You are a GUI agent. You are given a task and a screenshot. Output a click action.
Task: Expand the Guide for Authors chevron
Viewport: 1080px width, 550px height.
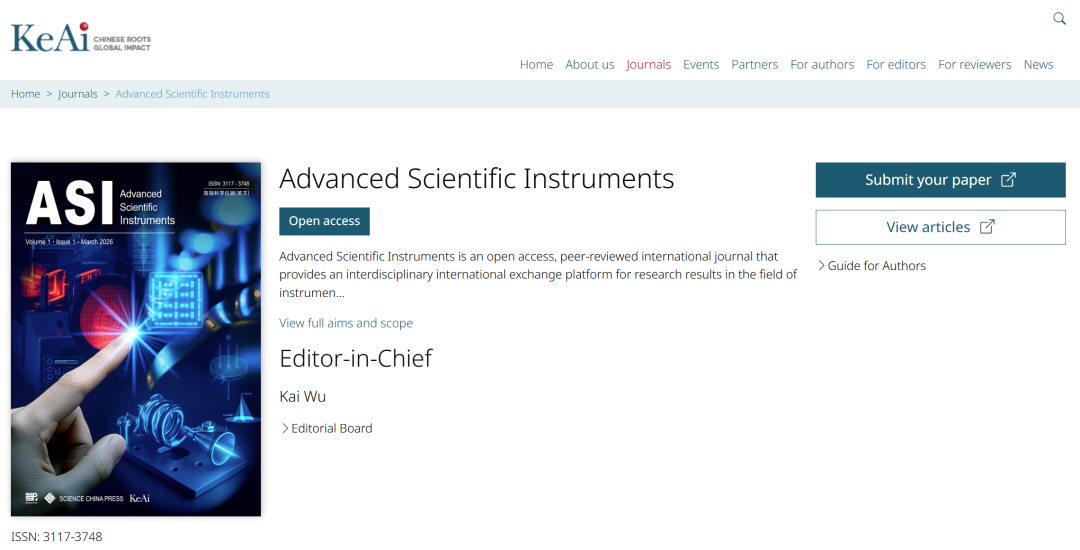(822, 265)
